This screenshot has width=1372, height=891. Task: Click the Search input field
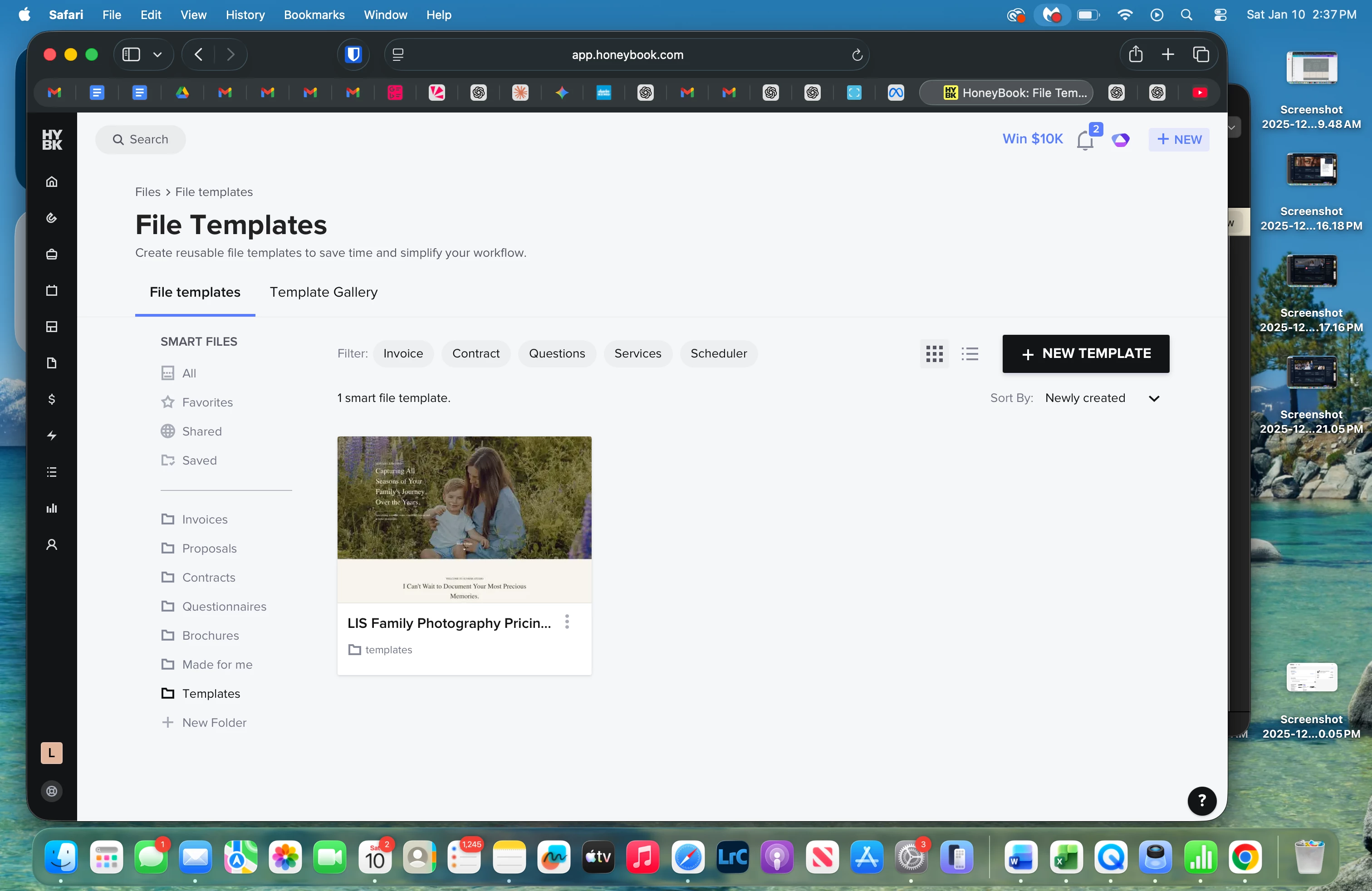(141, 139)
